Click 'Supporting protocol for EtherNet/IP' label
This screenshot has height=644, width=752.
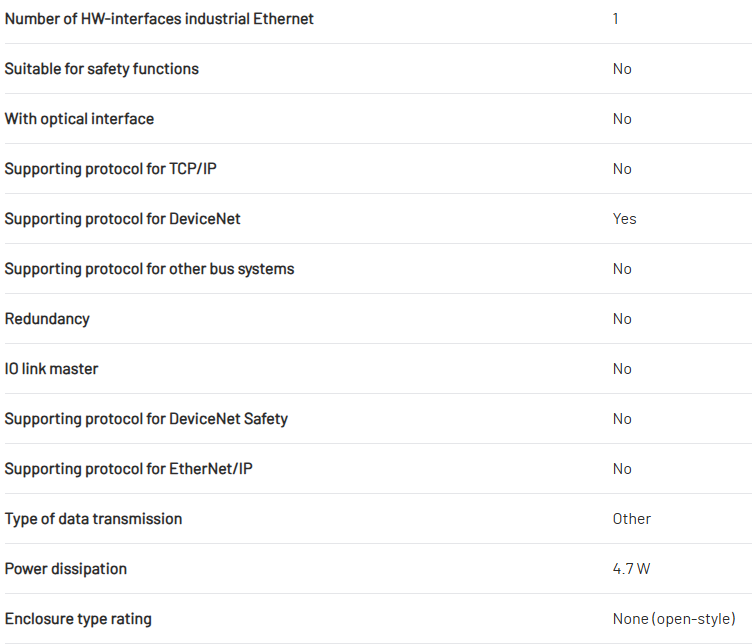pyautogui.click(x=129, y=469)
